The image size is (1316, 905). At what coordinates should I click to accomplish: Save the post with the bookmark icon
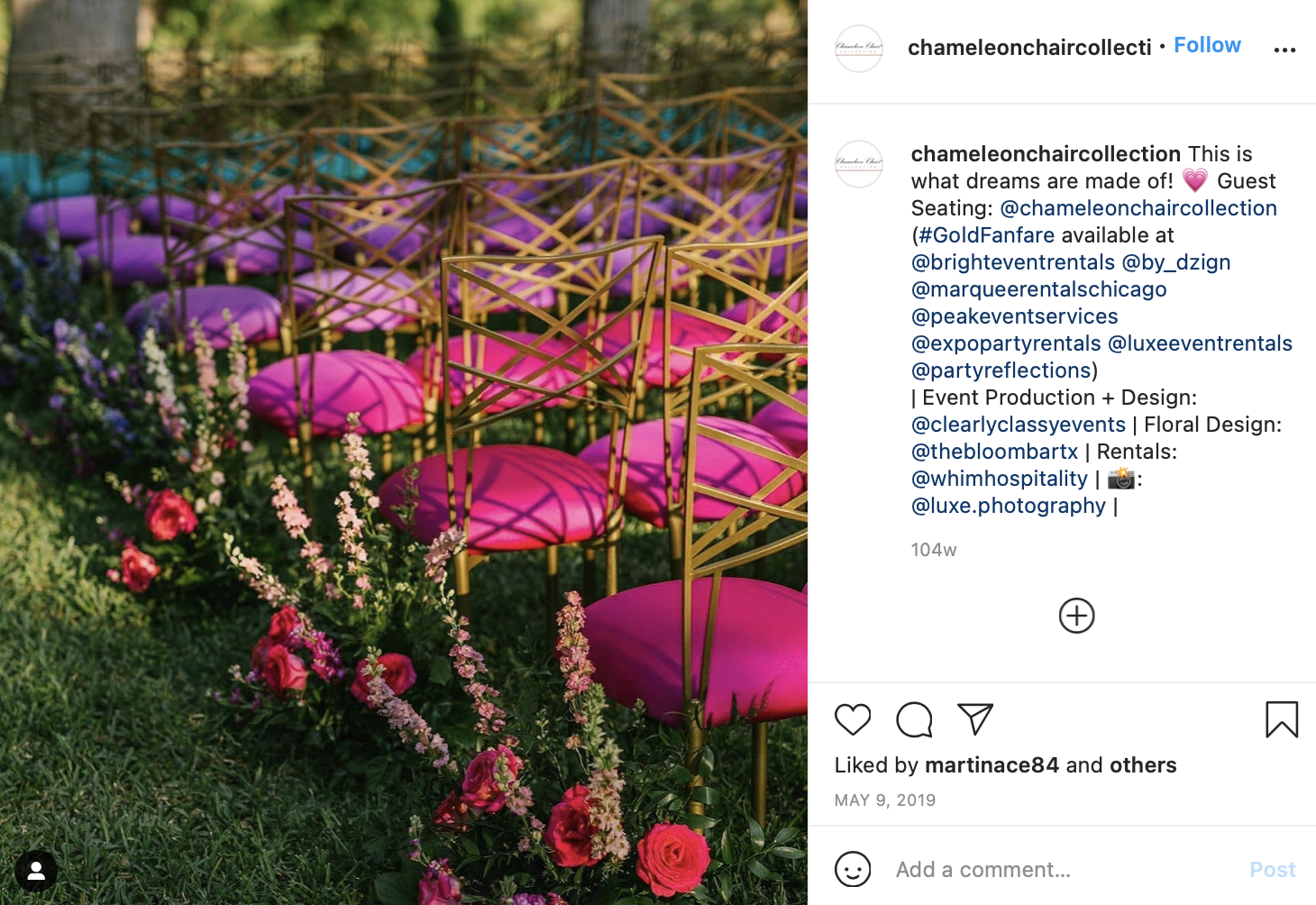pyautogui.click(x=1282, y=719)
